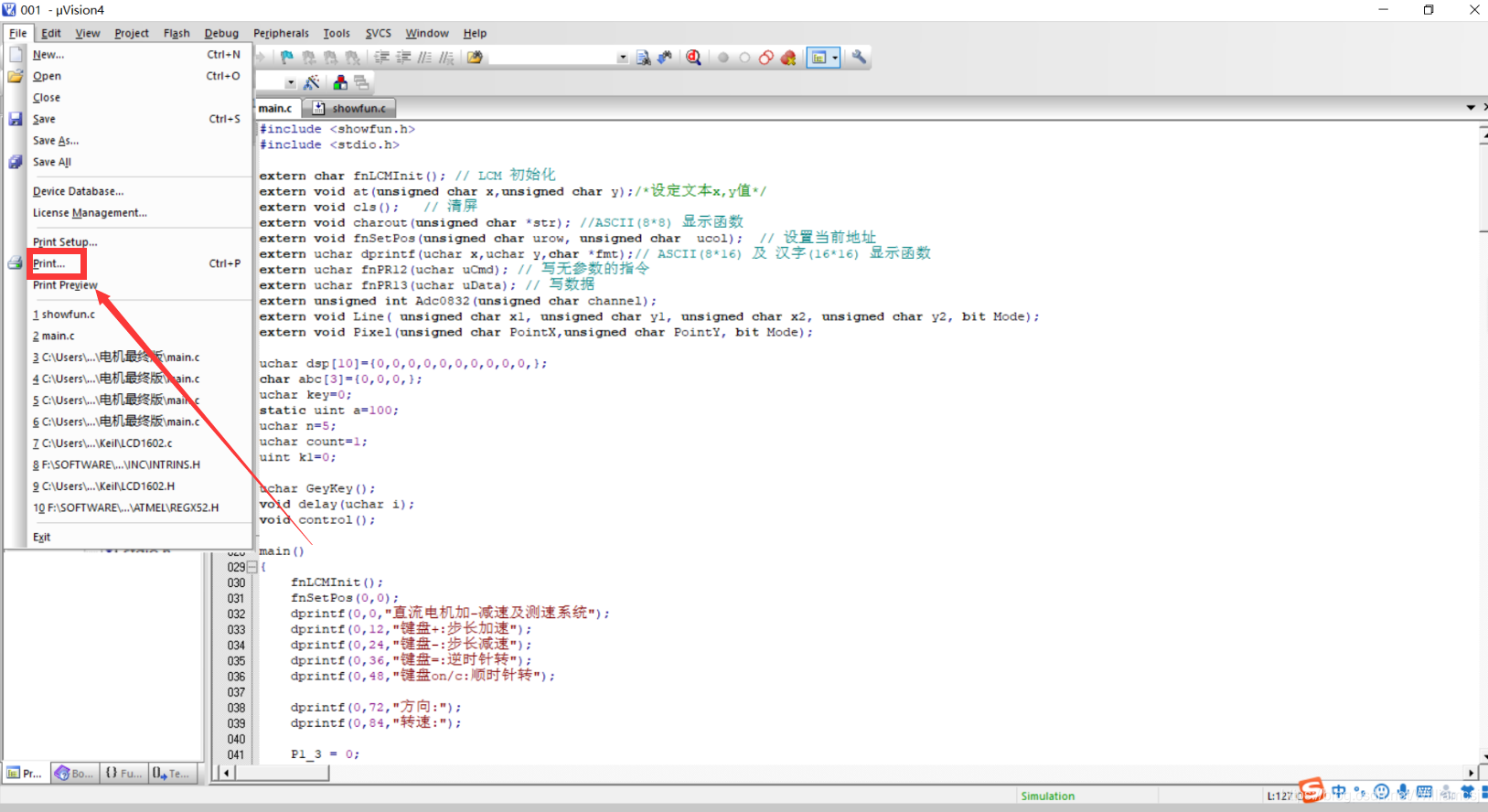Open the Find in Files folder icon
The image size is (1488, 812).
[x=475, y=58]
